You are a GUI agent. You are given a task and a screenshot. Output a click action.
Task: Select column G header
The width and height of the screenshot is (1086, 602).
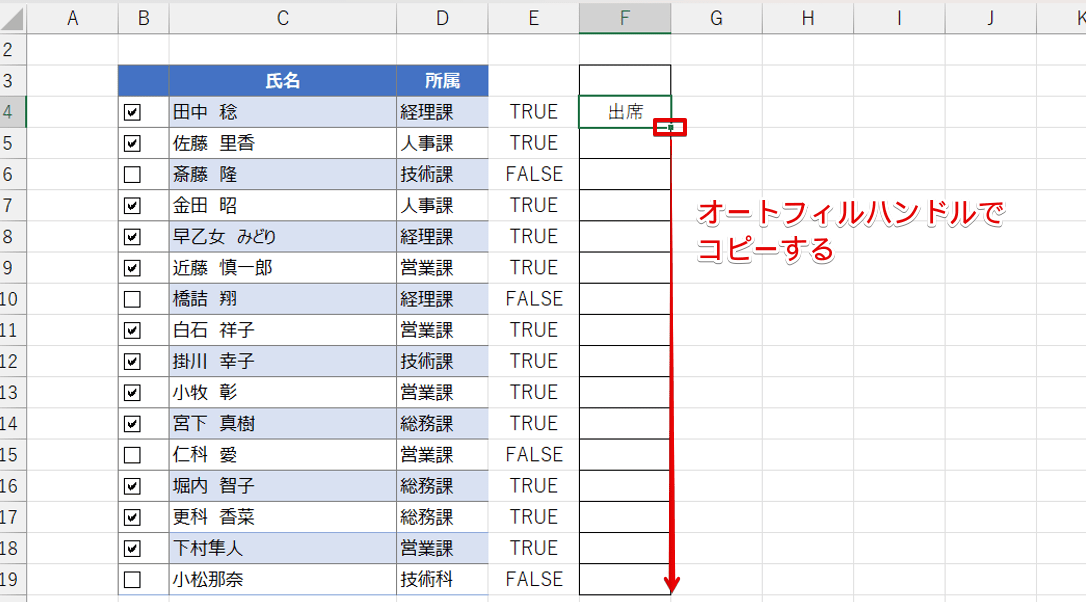tap(716, 19)
